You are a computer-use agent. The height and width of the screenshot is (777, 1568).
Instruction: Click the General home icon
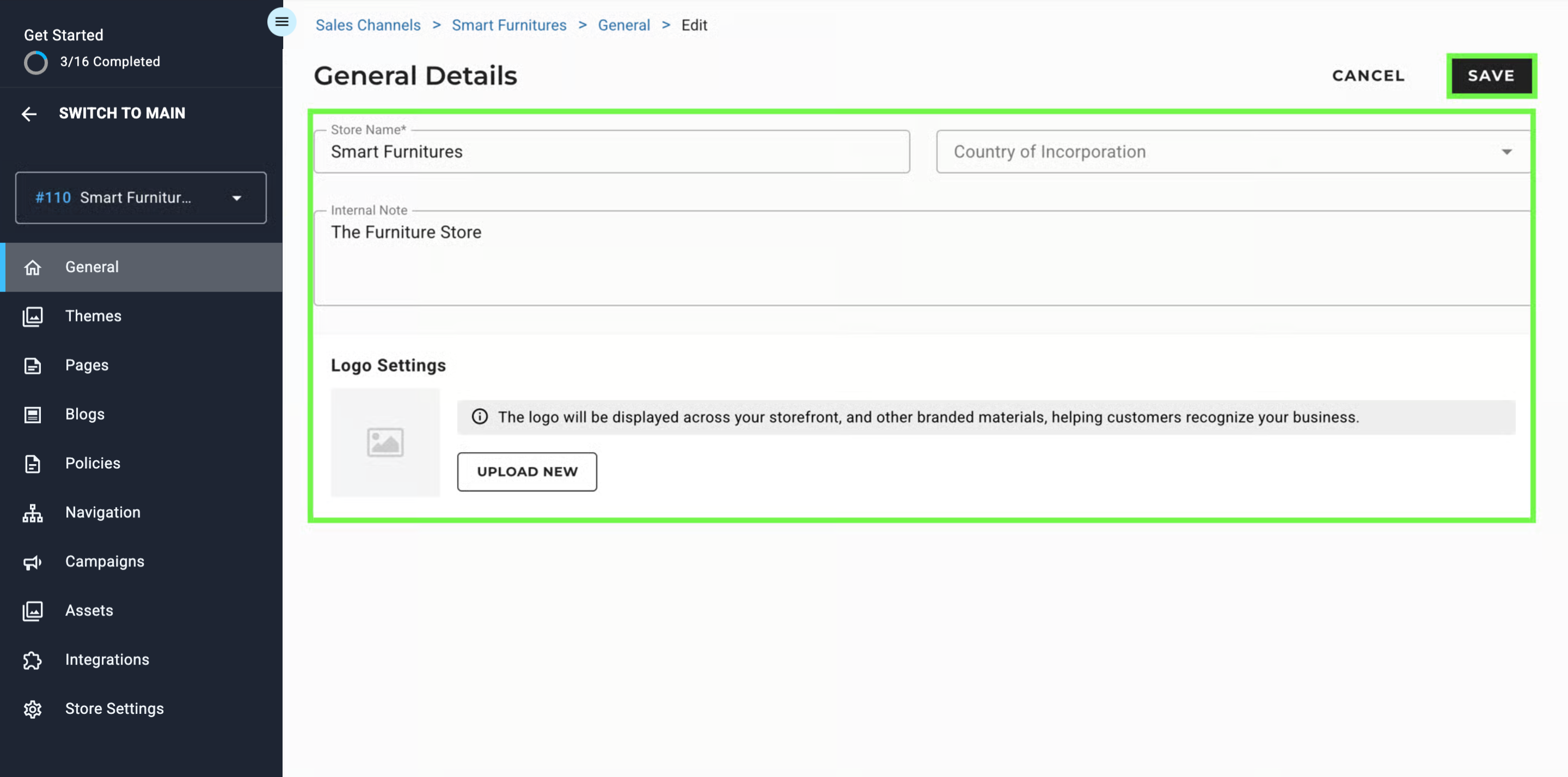tap(33, 267)
